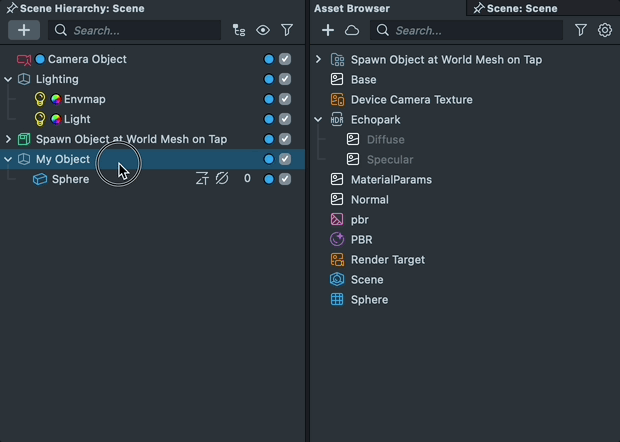Click the eye visibility filter icon
The width and height of the screenshot is (620, 442).
[x=263, y=31]
